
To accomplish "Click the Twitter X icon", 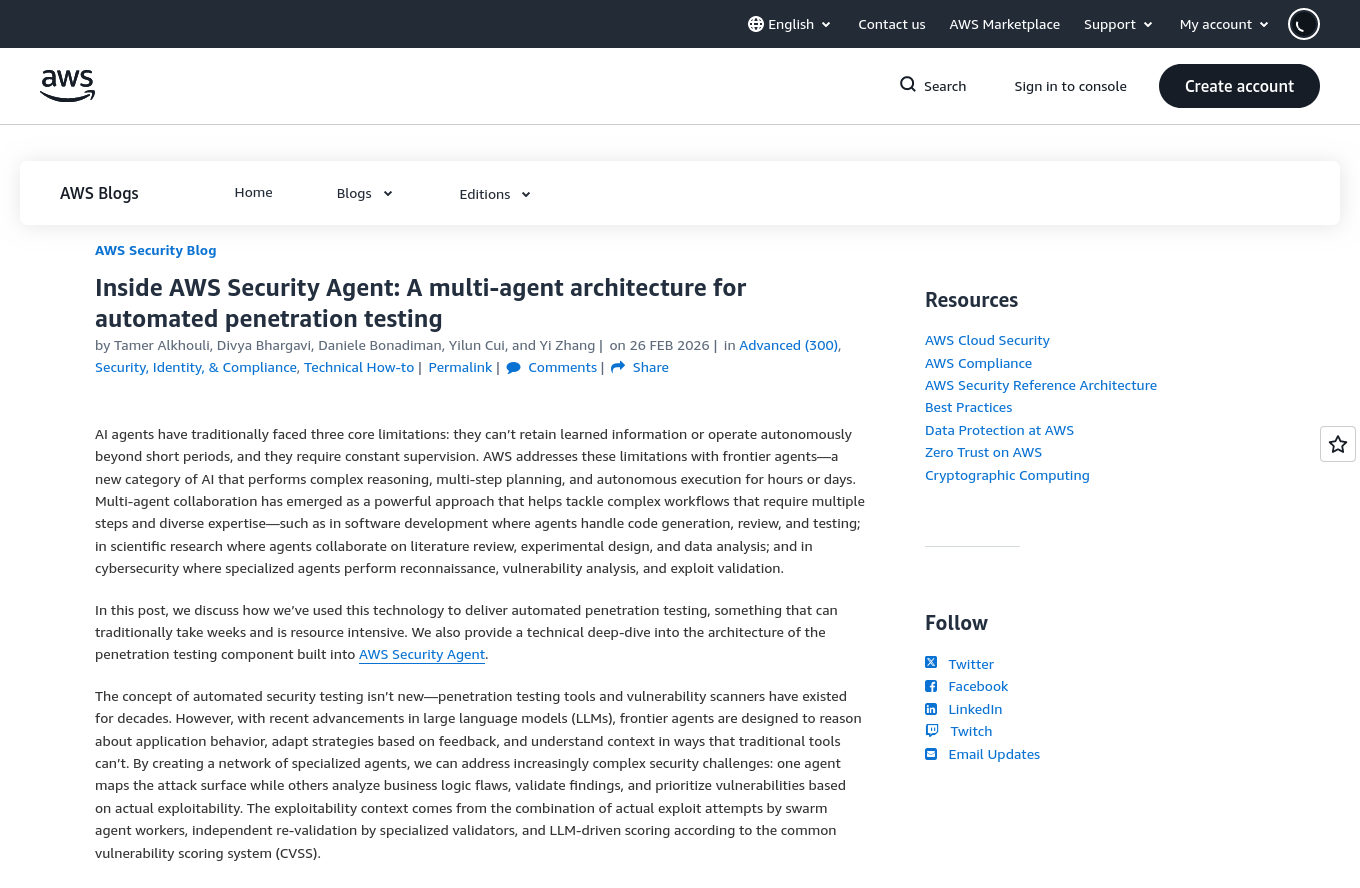I will pyautogui.click(x=931, y=663).
